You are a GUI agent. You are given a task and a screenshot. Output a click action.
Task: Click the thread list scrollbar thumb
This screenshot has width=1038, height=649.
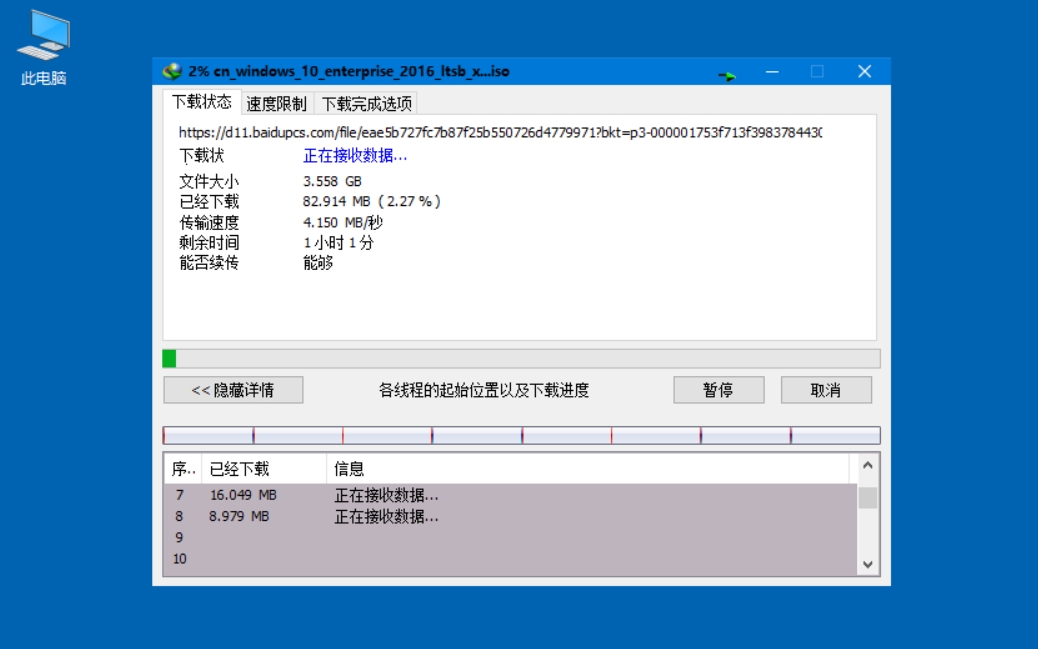pos(868,497)
